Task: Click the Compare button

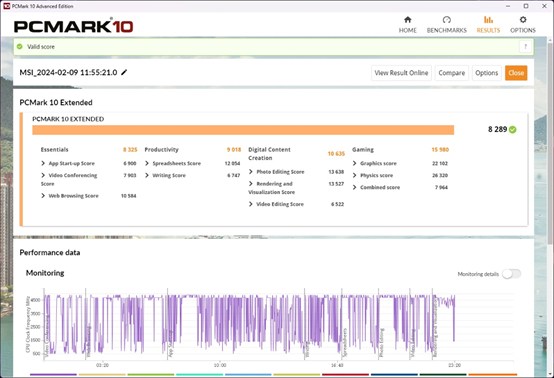Action: [452, 73]
